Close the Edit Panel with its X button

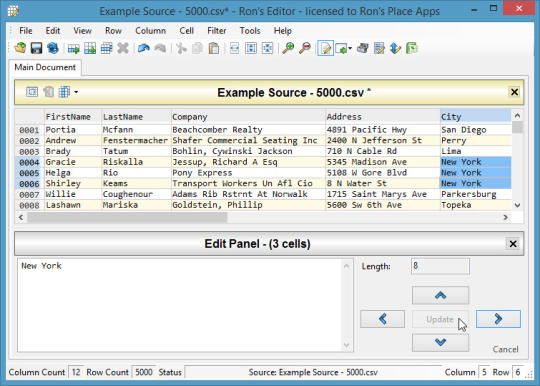click(x=513, y=244)
